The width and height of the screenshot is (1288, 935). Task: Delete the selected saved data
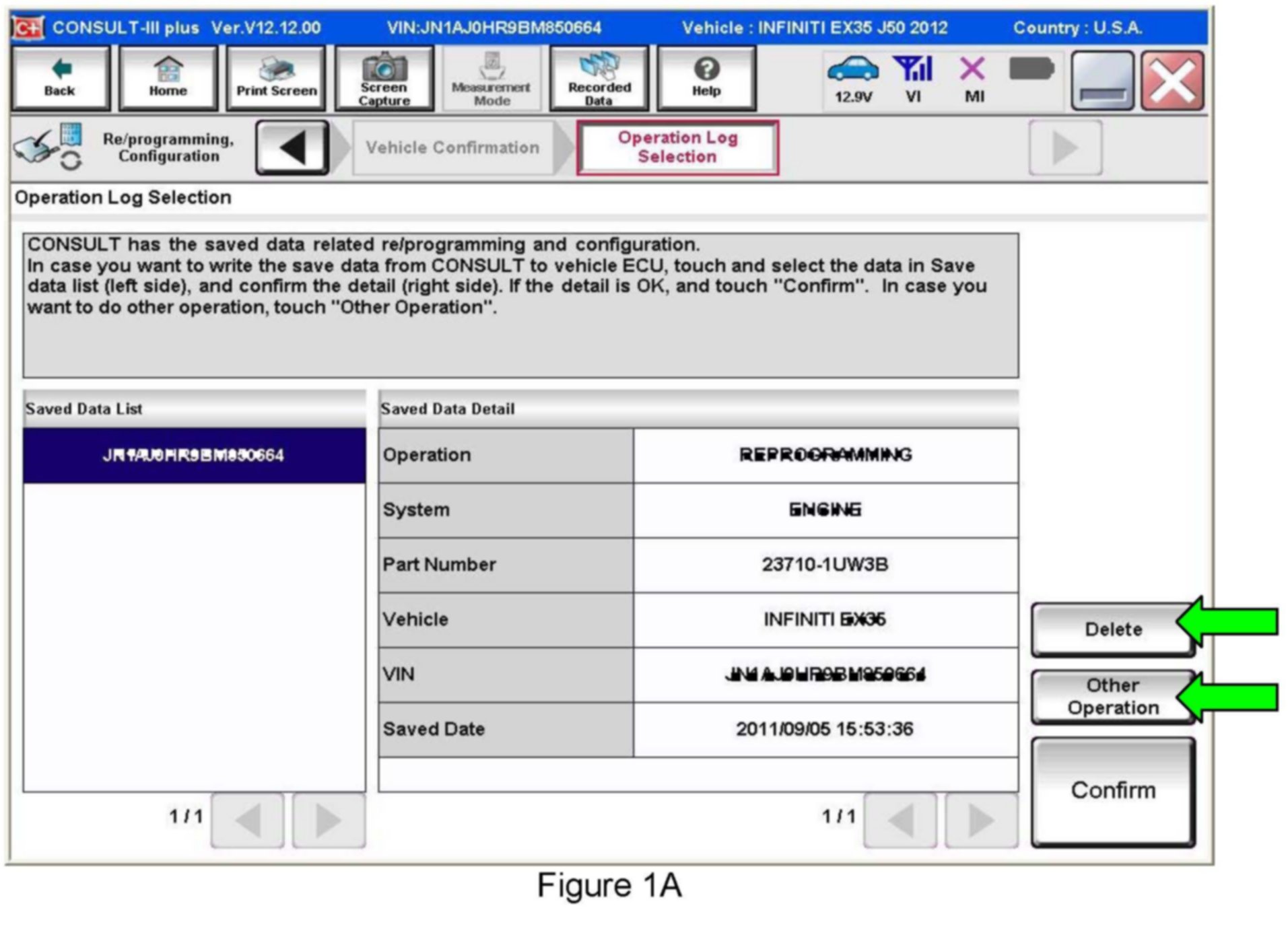click(x=1112, y=629)
